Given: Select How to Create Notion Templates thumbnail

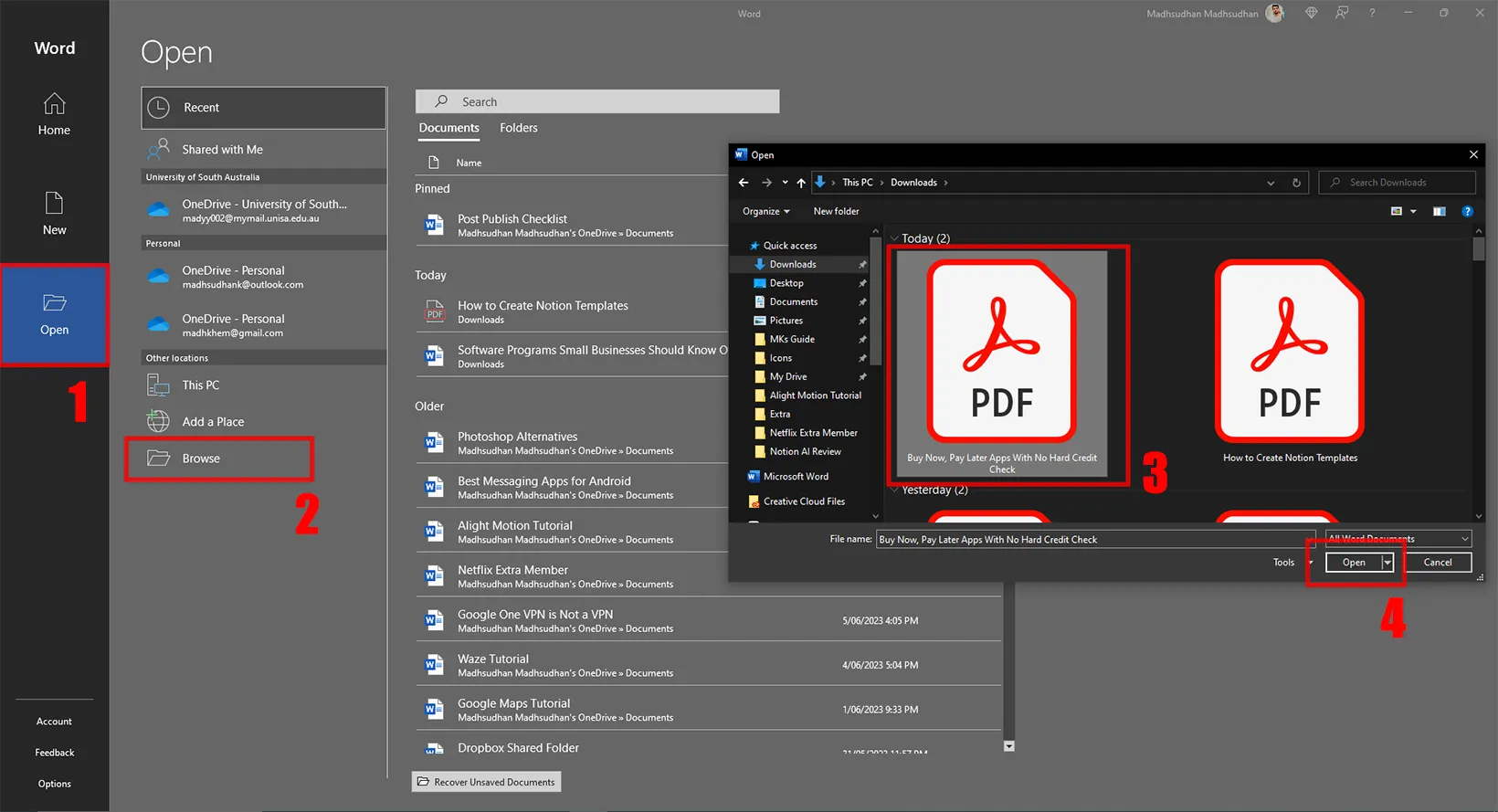Looking at the screenshot, I should (x=1290, y=364).
